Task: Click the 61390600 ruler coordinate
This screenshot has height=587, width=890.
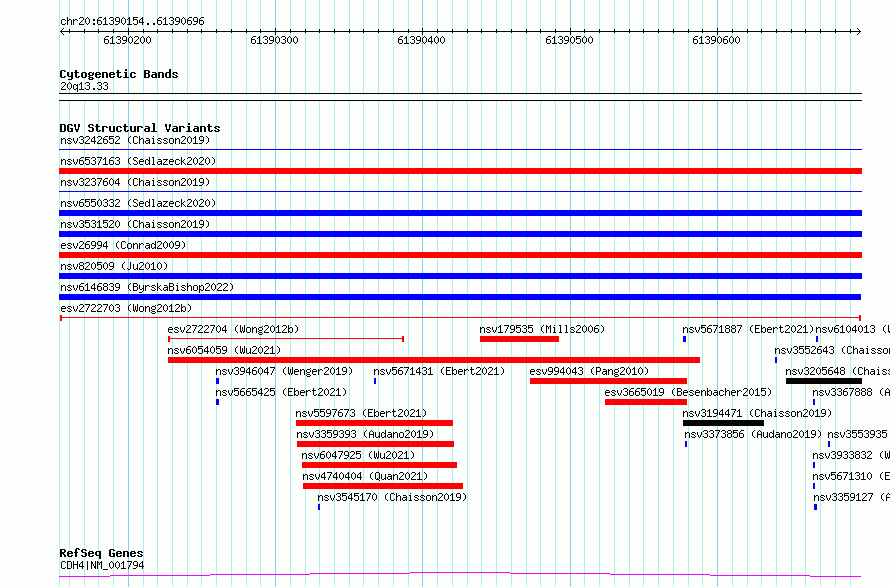Action: [716, 40]
